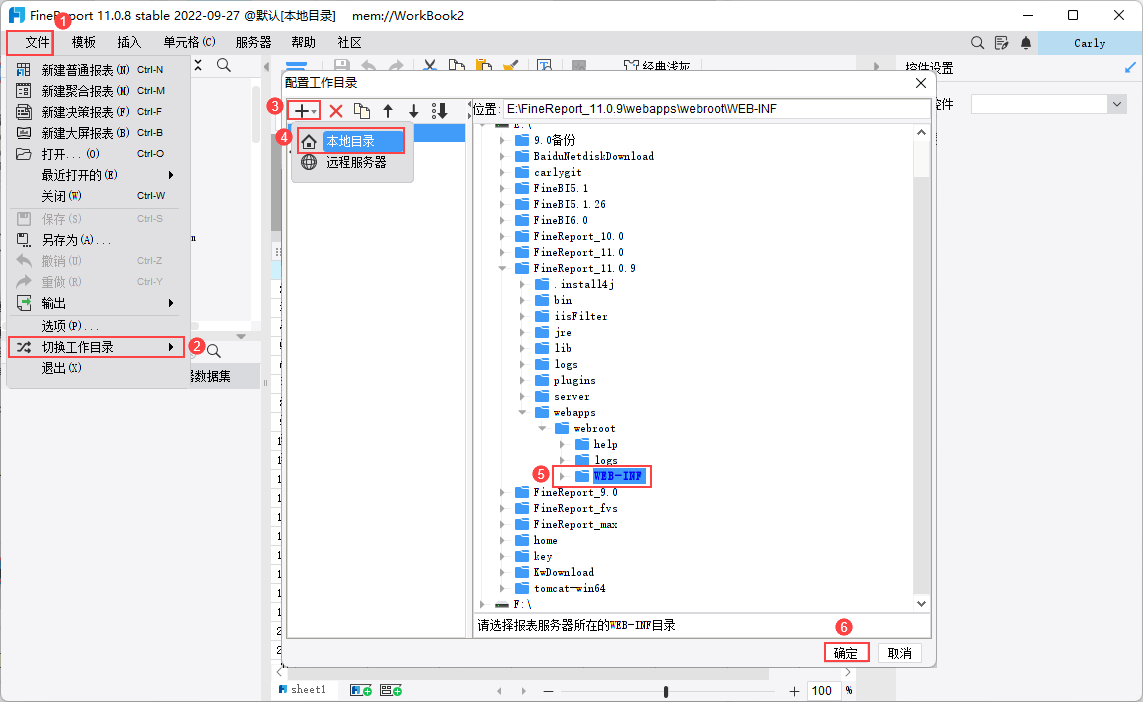1143x702 pixels.
Task: Click the zoom out minus icon
Action: pos(548,691)
